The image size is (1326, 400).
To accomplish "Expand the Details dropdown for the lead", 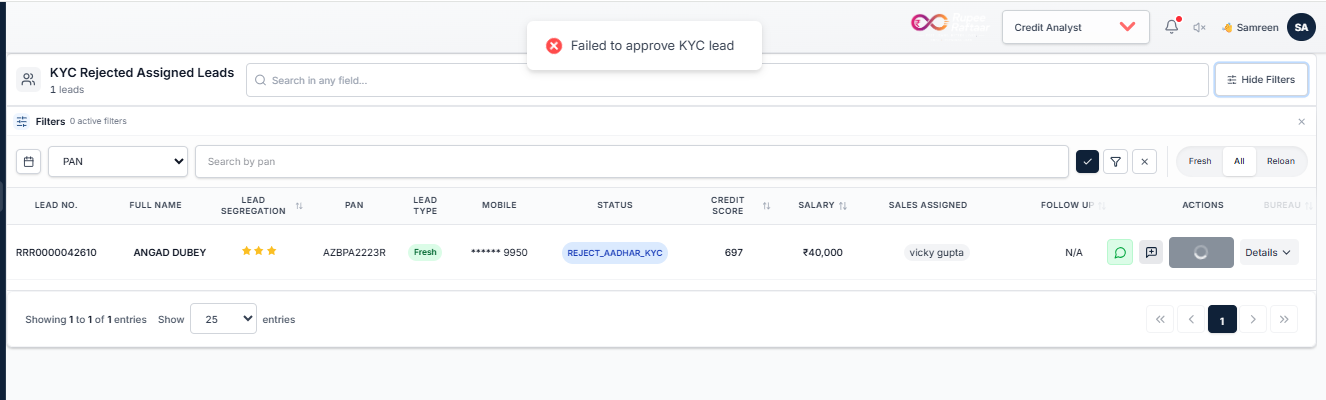I will (x=1269, y=252).
